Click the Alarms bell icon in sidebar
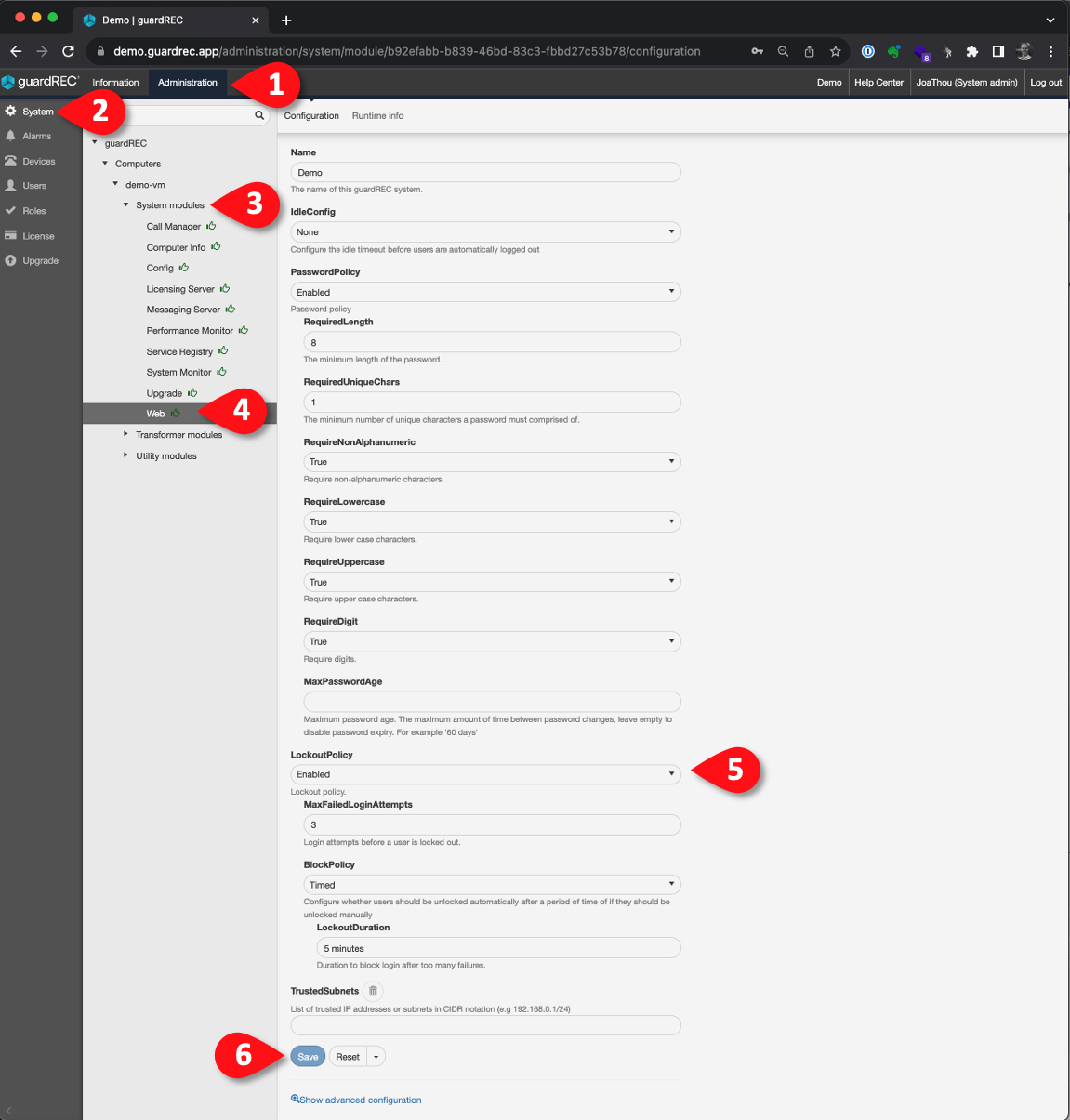The height and width of the screenshot is (1120, 1070). pyautogui.click(x=11, y=136)
